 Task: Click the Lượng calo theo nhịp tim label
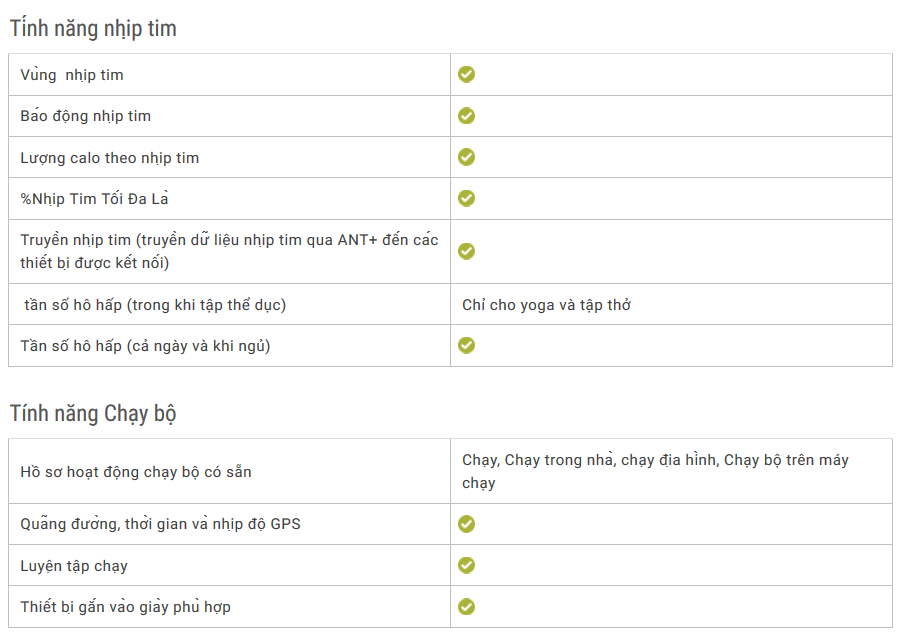click(109, 158)
